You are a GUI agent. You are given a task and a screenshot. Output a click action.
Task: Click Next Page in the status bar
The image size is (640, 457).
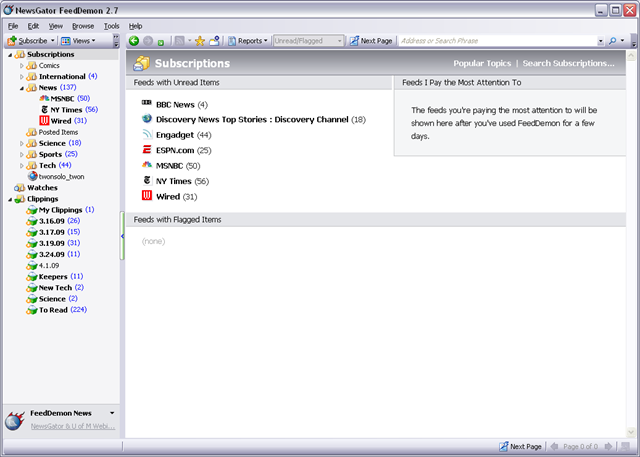coord(520,446)
